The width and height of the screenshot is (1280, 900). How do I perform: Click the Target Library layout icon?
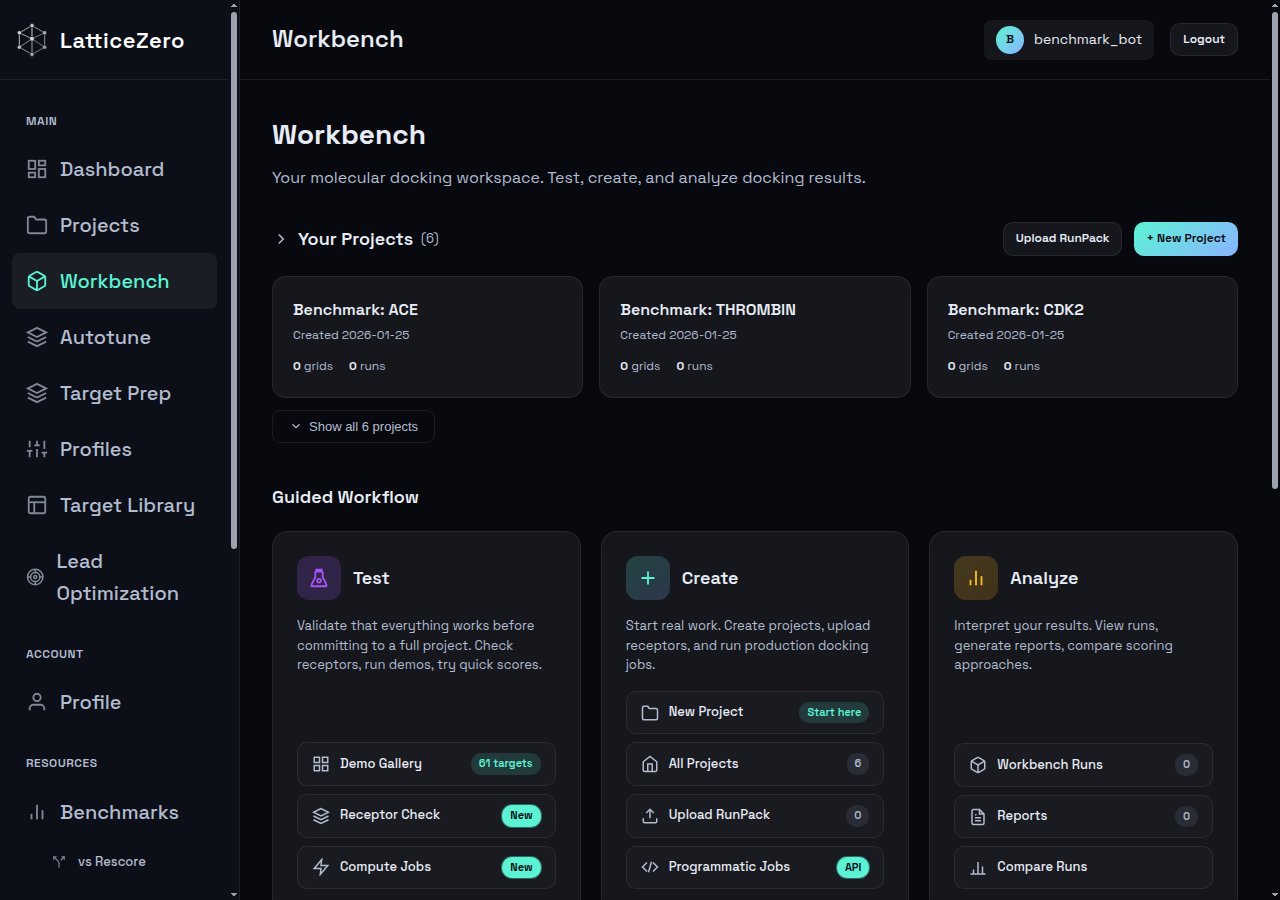37,505
